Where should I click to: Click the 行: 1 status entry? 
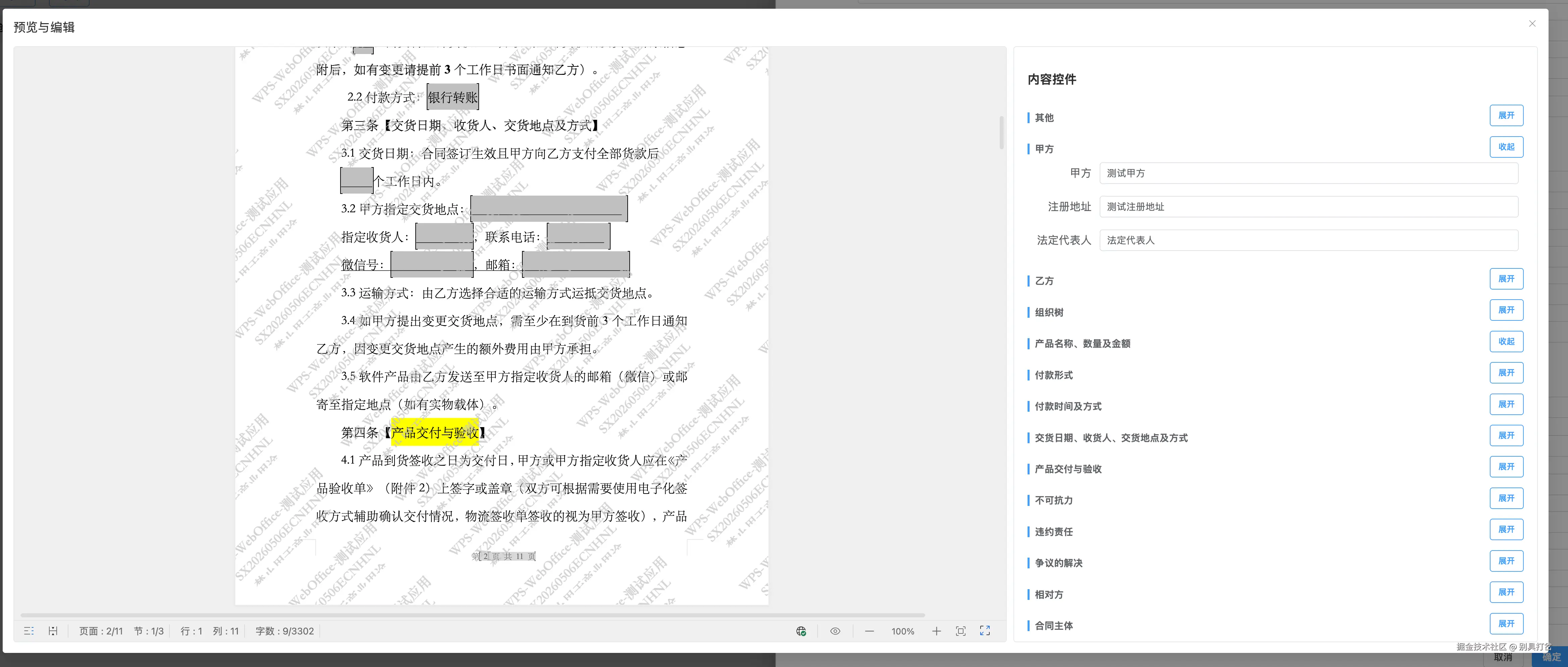click(x=191, y=631)
